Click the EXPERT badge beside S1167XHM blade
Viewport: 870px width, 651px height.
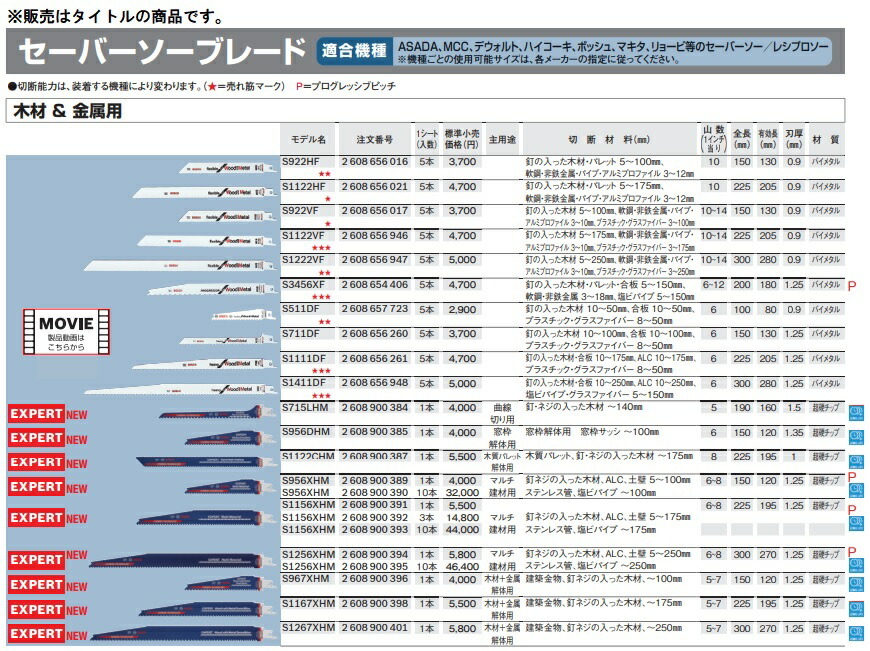36,609
